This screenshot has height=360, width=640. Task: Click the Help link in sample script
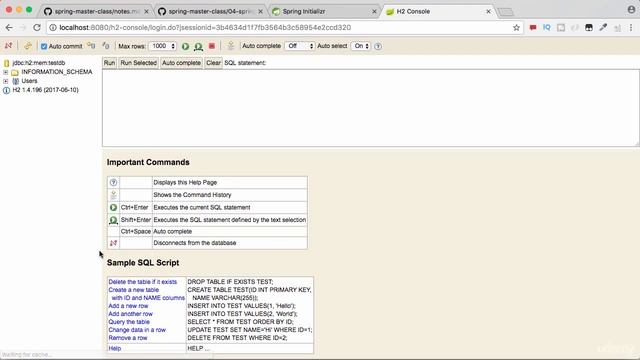115,349
